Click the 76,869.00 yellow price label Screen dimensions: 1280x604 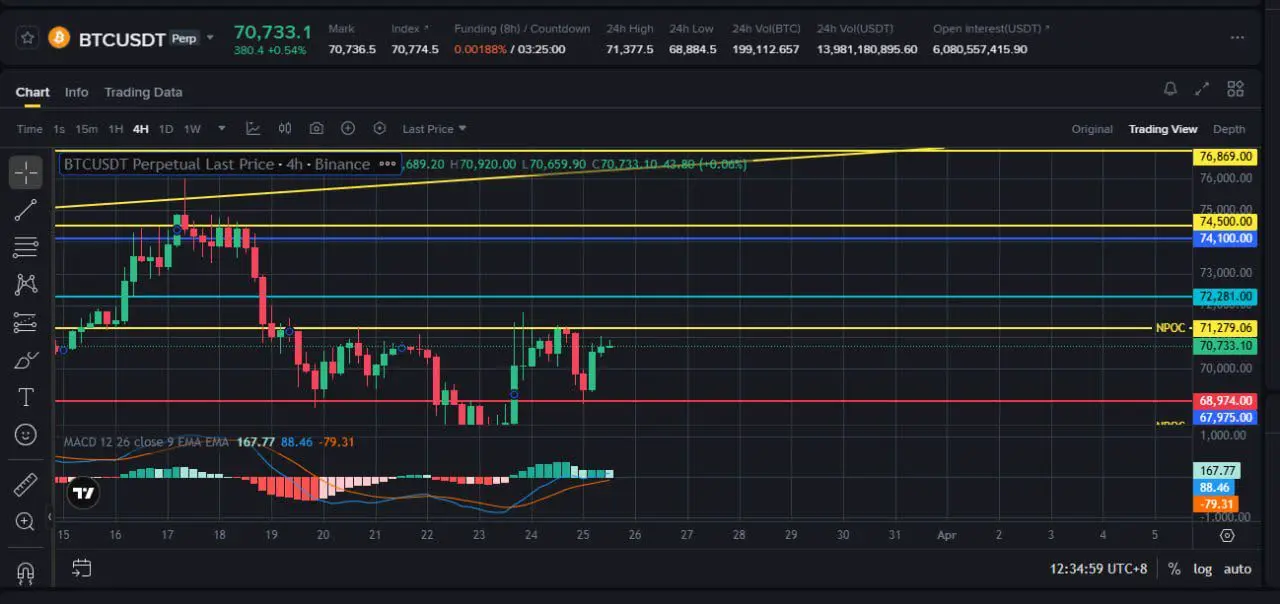[x=1225, y=157]
